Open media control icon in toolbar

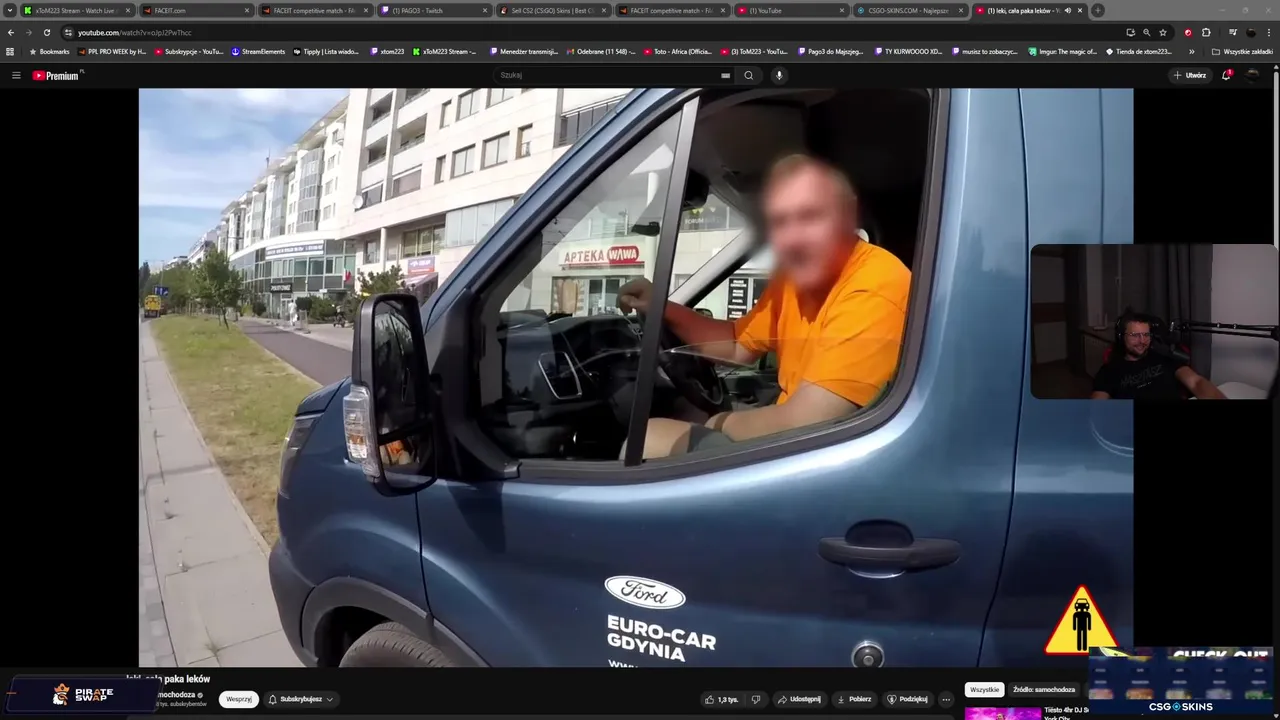(x=1232, y=32)
